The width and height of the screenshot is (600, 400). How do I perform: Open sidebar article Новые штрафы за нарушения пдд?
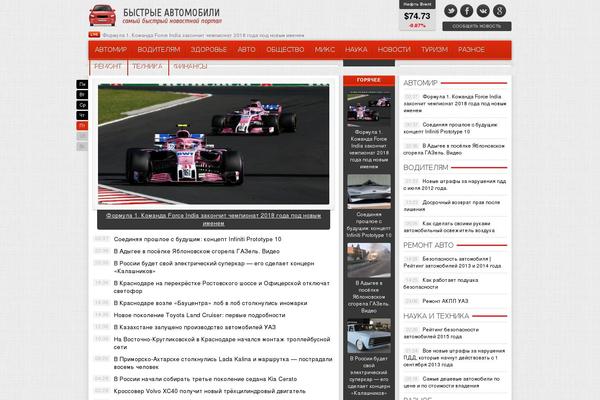pos(455,185)
